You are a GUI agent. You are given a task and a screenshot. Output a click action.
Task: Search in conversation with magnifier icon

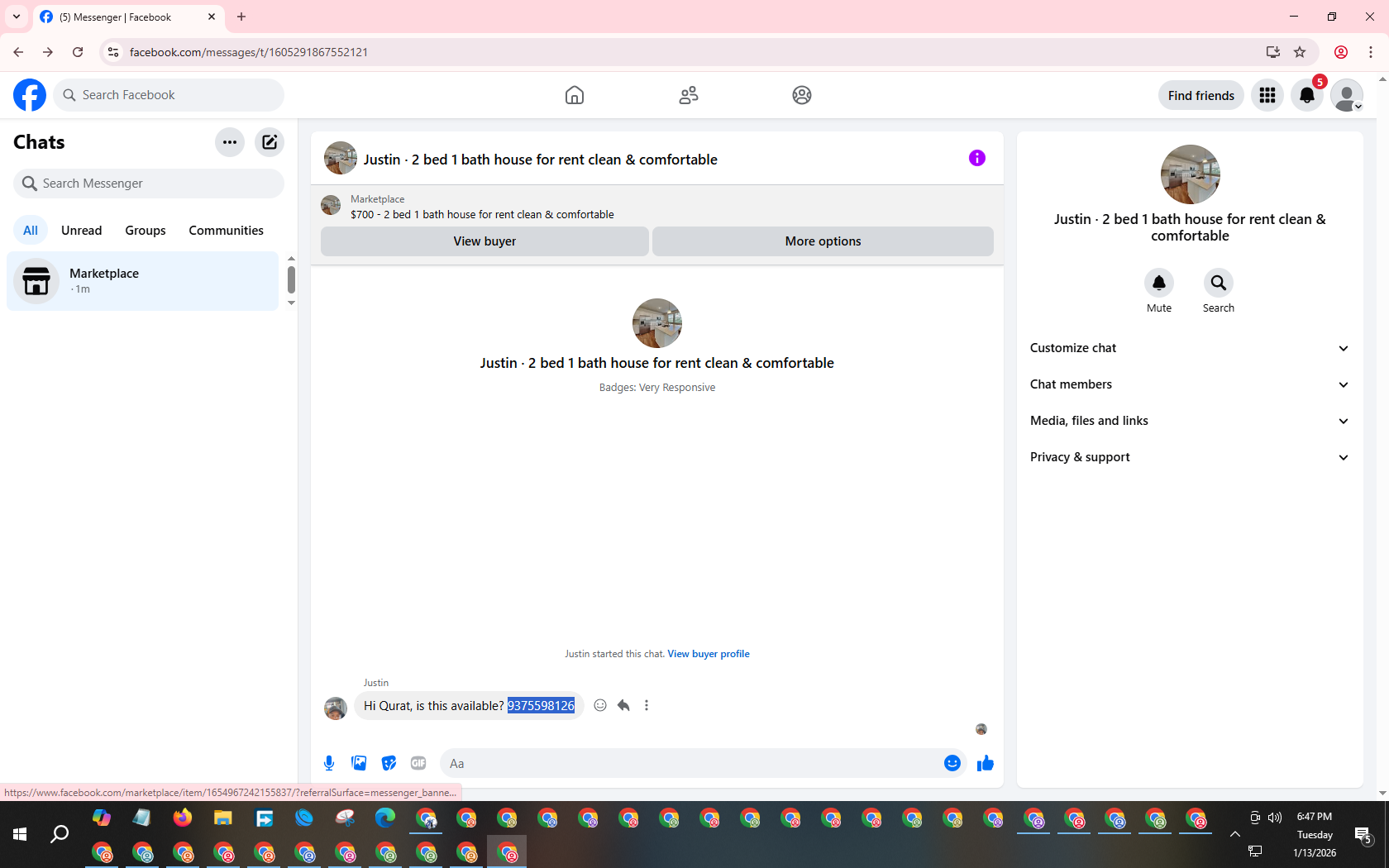pyautogui.click(x=1219, y=283)
